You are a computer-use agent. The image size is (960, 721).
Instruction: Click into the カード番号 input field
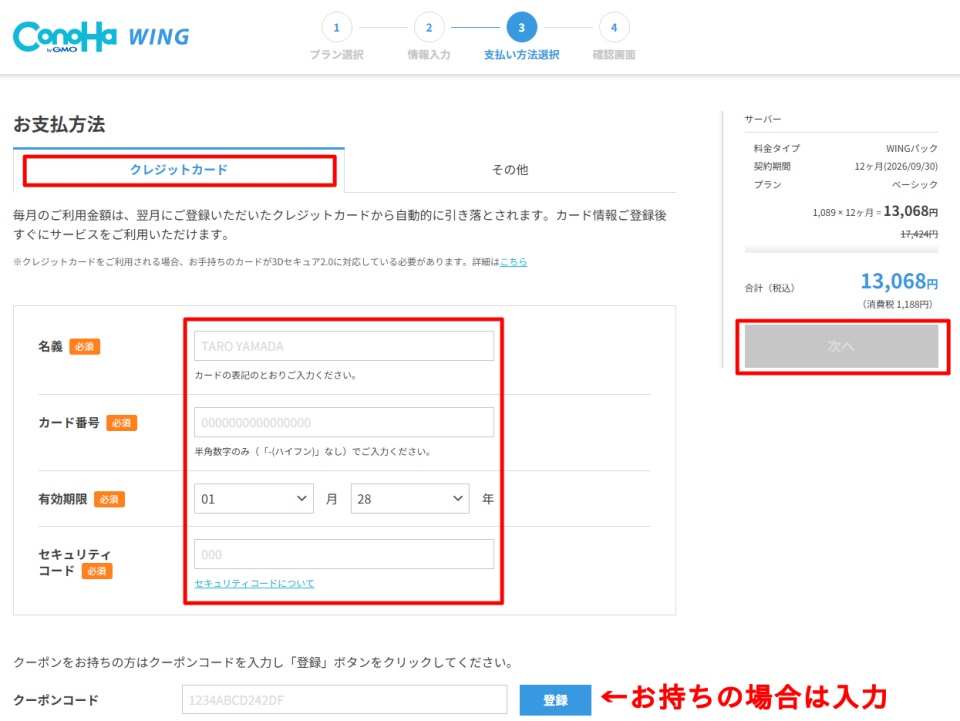(x=344, y=422)
